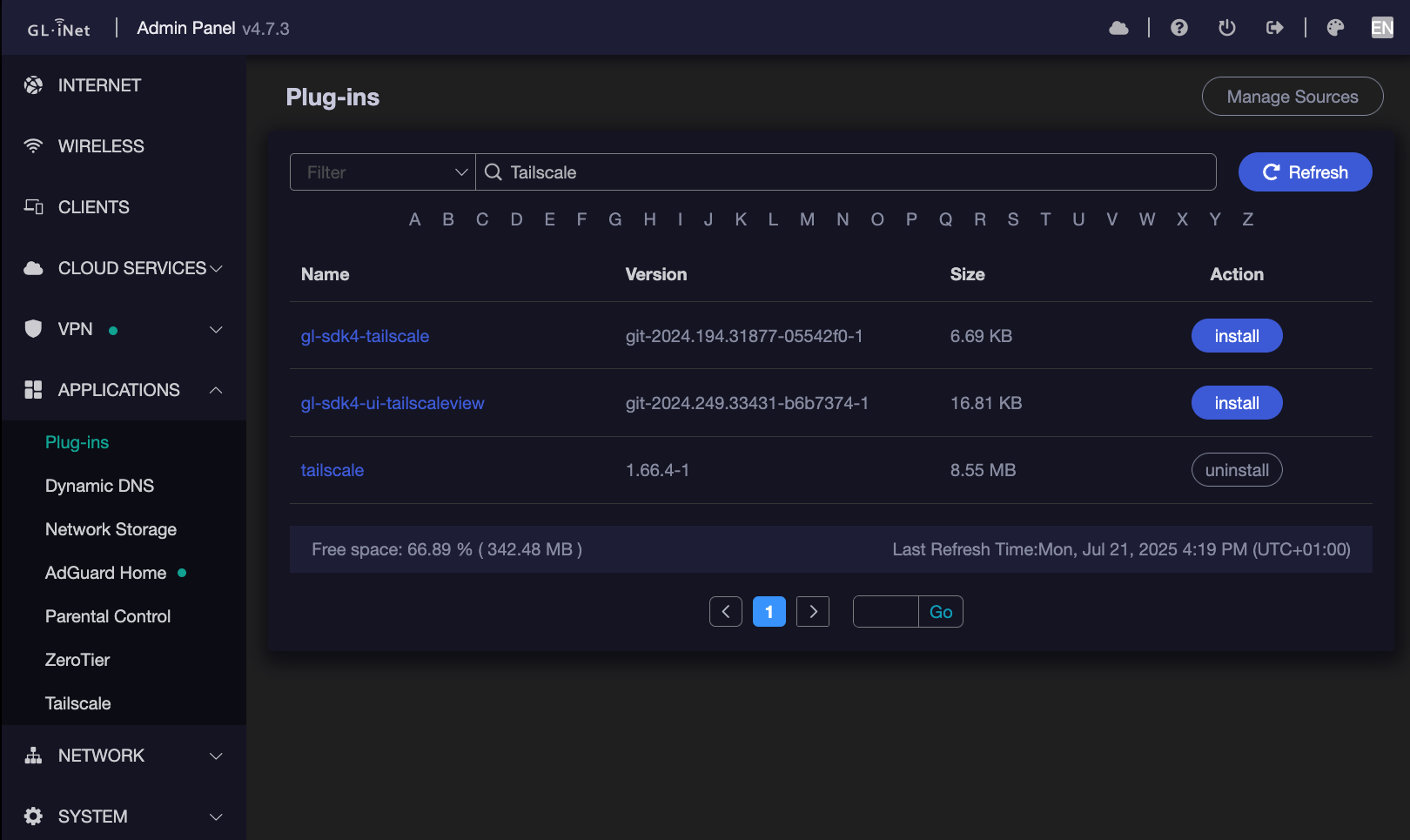Click the 8.55 MB size value

click(x=983, y=470)
